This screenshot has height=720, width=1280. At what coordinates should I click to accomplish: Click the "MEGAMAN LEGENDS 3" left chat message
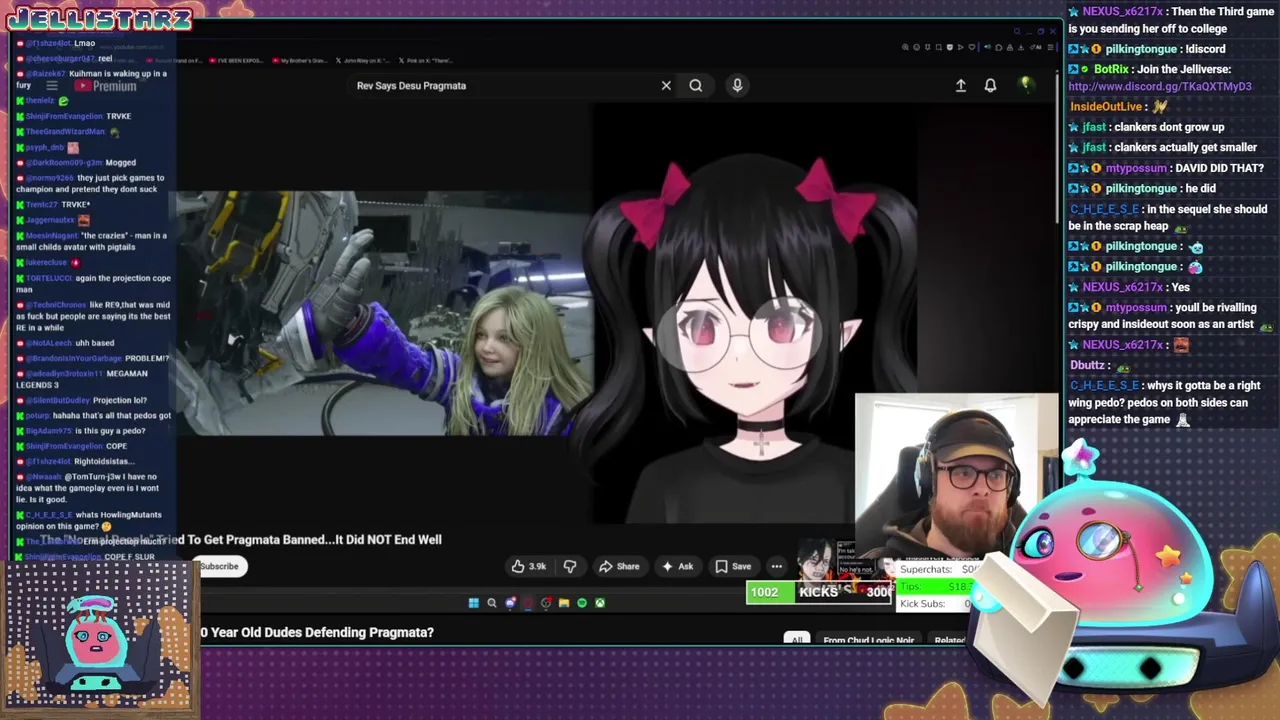(81, 379)
